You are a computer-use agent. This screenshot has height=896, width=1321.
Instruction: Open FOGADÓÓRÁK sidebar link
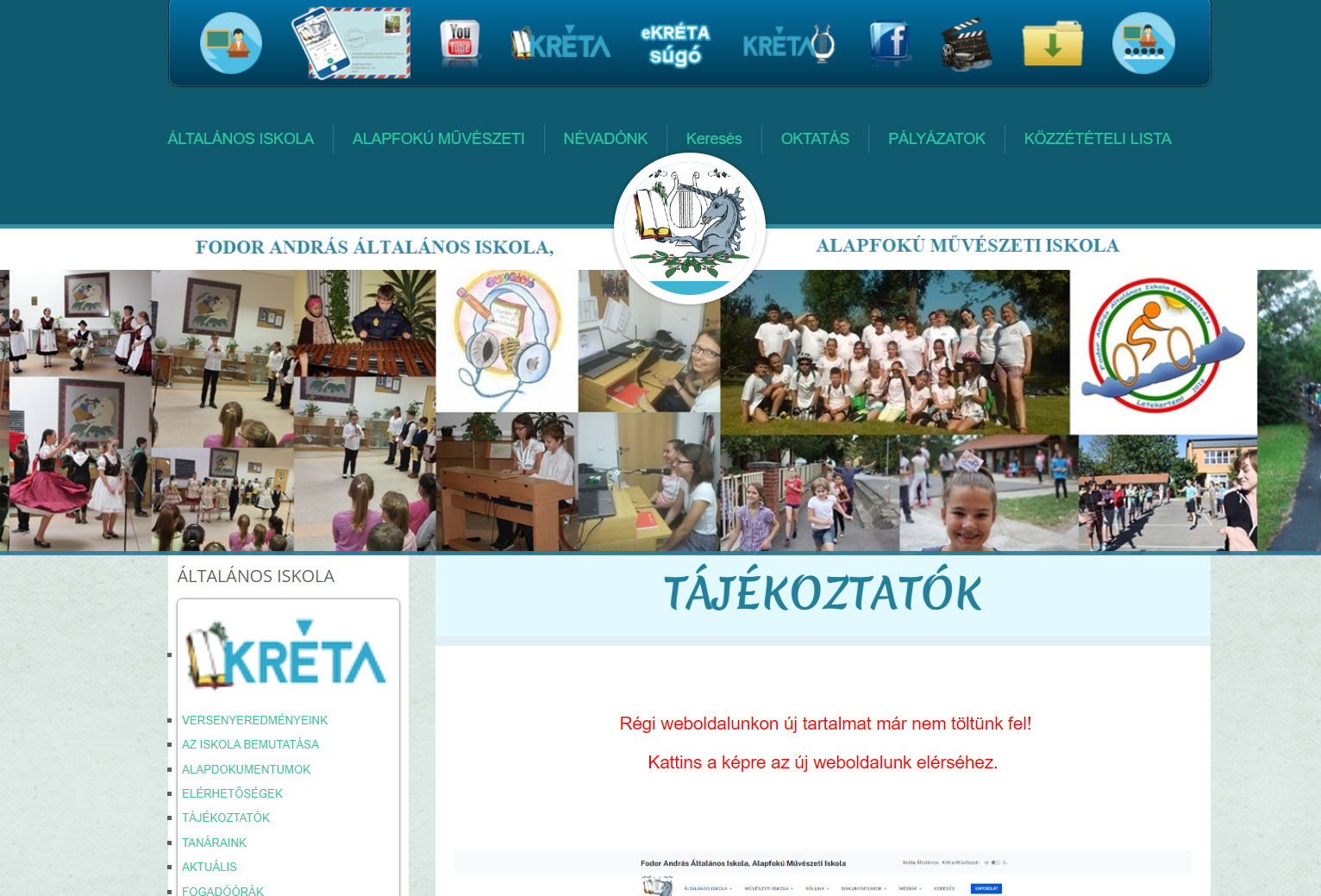click(222, 891)
